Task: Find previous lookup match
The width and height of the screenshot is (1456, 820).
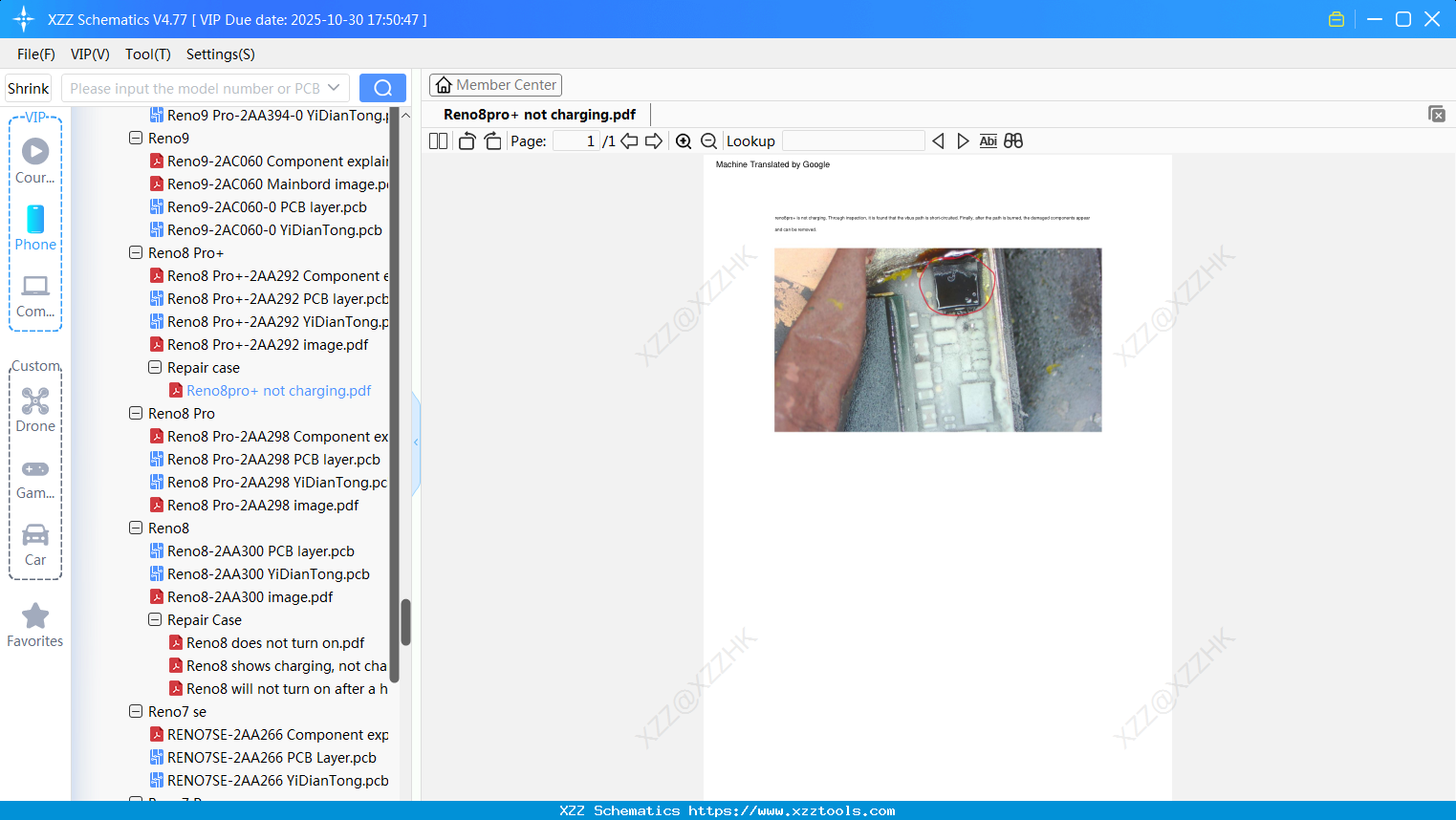Action: 938,141
